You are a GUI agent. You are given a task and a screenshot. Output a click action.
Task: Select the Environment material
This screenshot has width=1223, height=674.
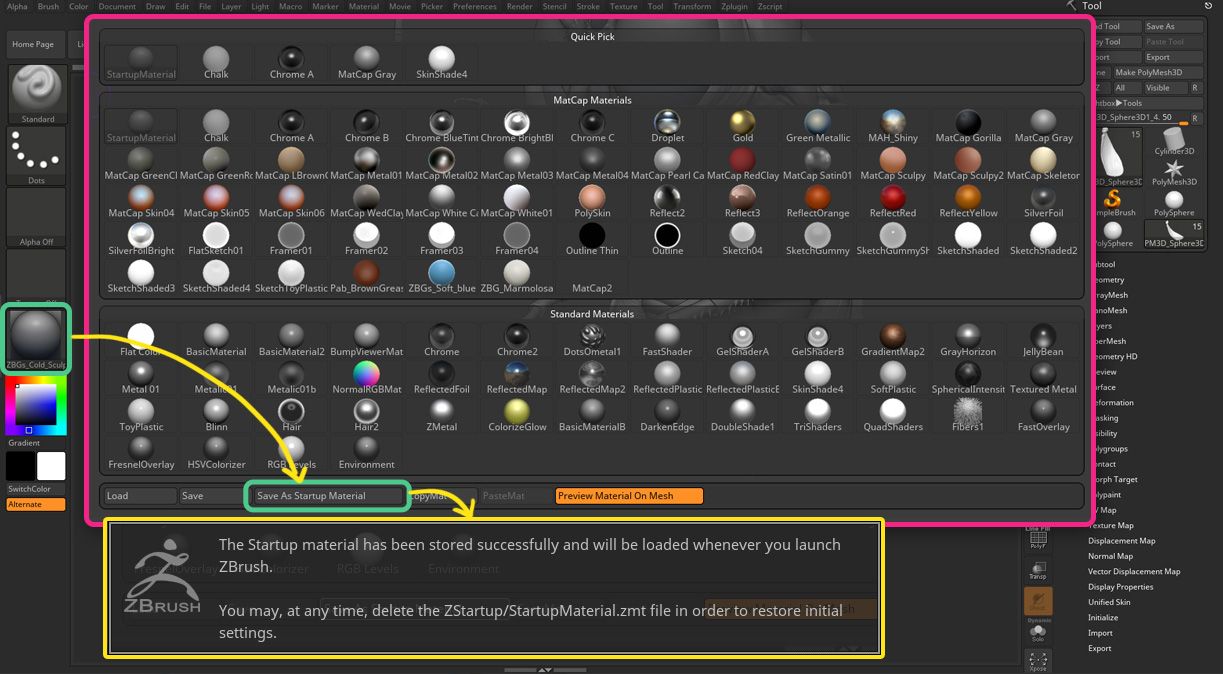(367, 453)
